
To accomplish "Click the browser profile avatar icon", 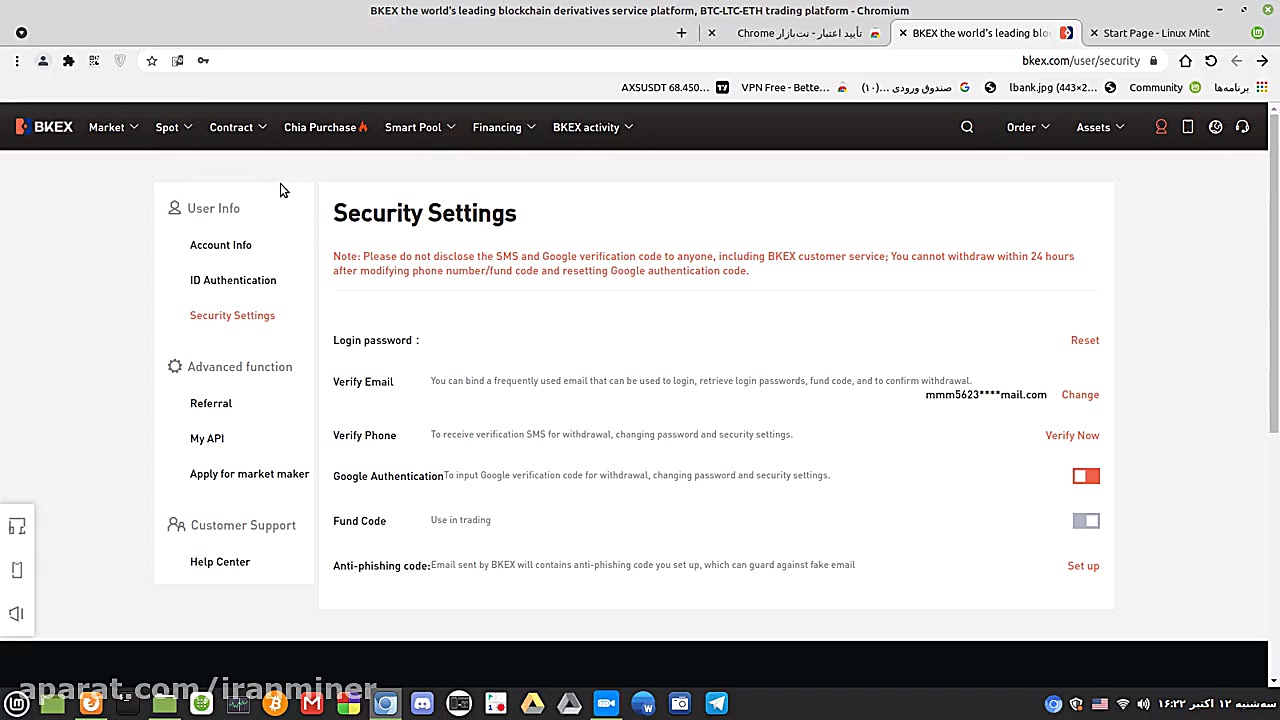I will 43,61.
